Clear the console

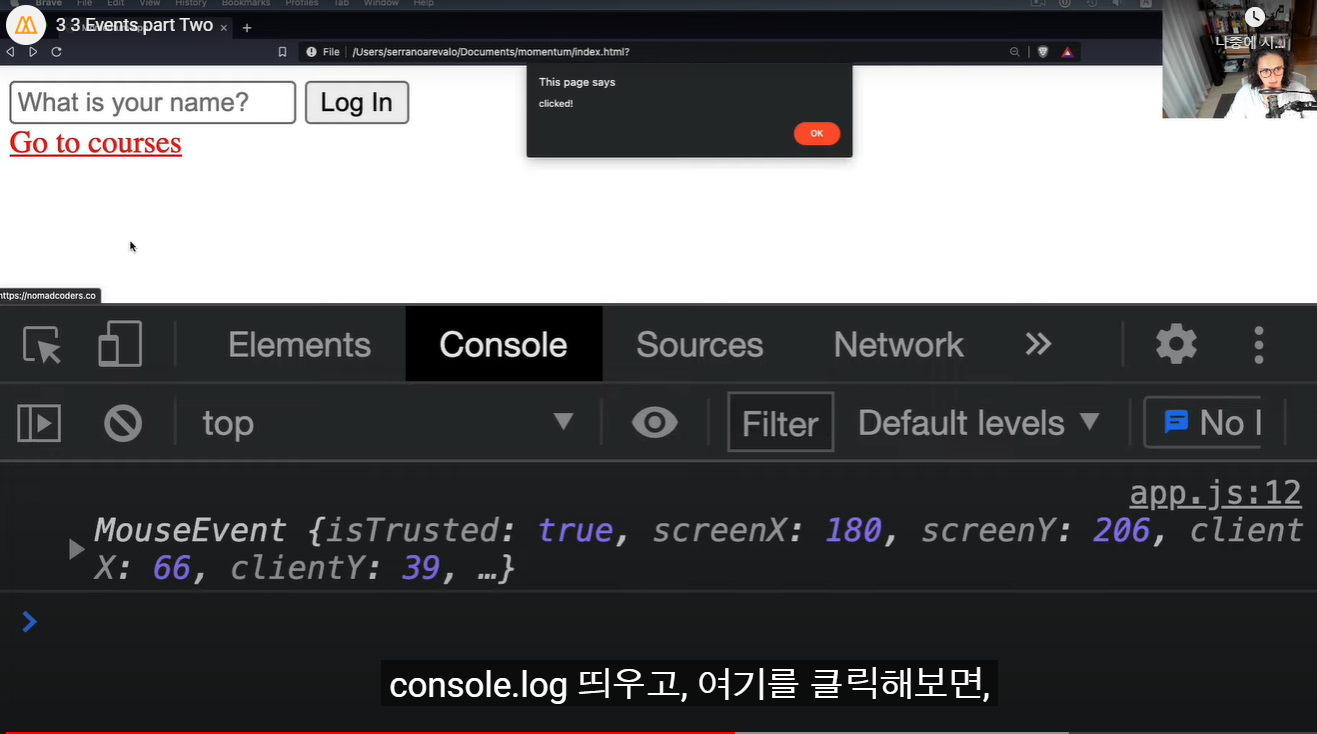tap(123, 423)
